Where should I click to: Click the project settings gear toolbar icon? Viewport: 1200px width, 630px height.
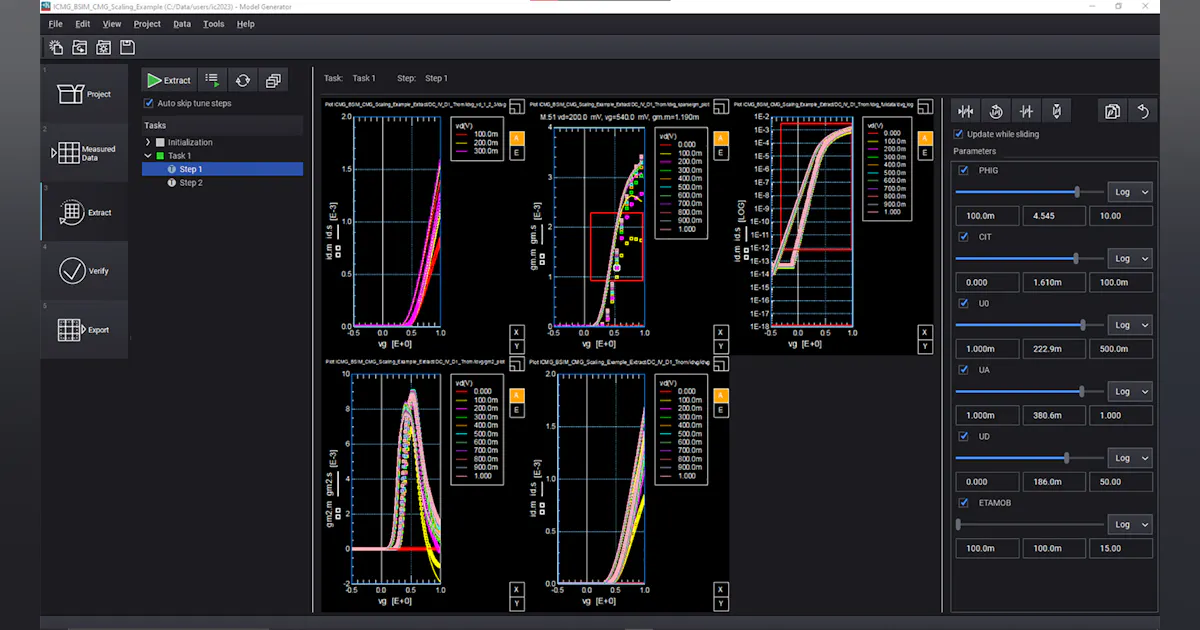pyautogui.click(x=104, y=47)
